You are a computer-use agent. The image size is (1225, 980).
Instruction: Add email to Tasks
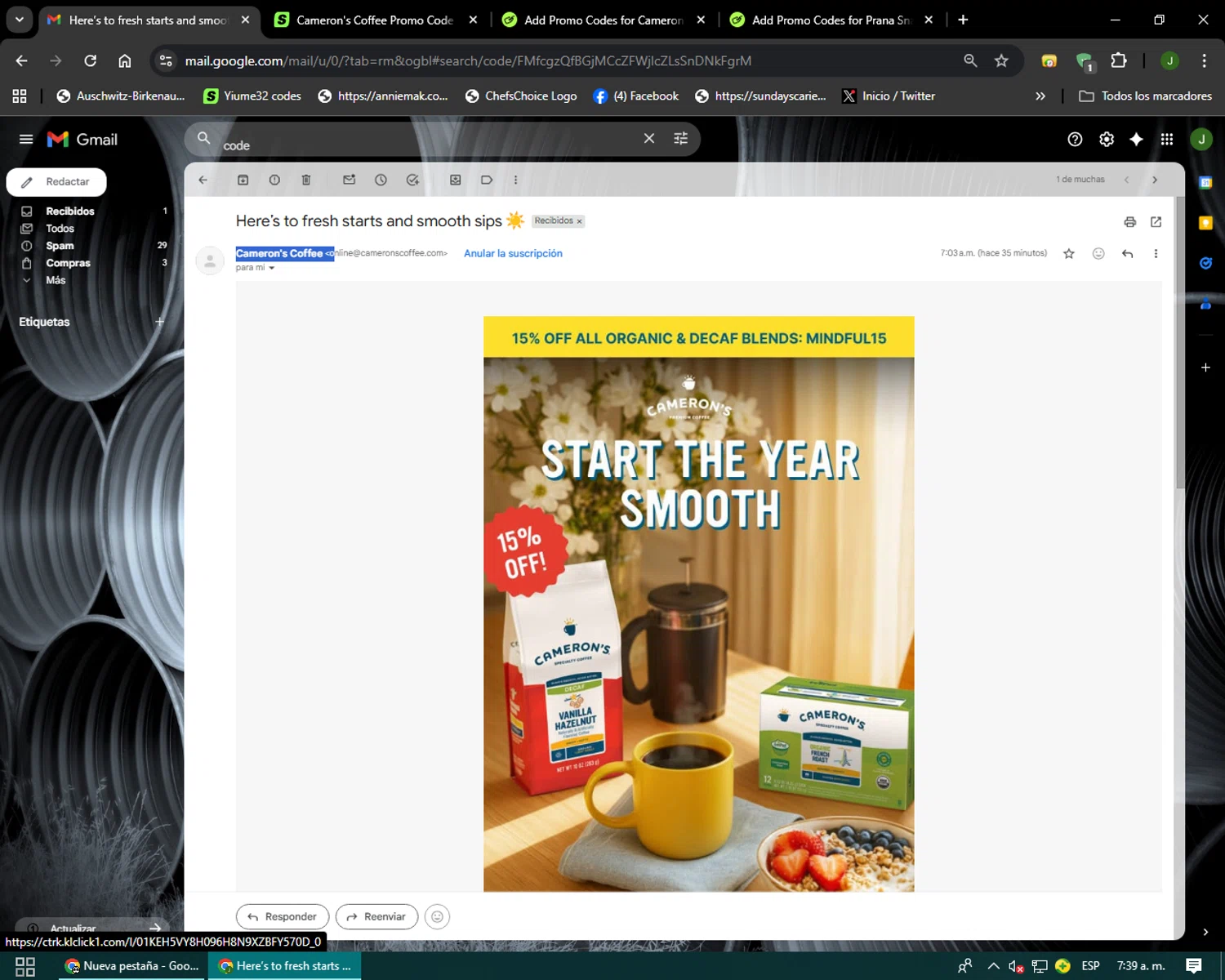pos(412,180)
